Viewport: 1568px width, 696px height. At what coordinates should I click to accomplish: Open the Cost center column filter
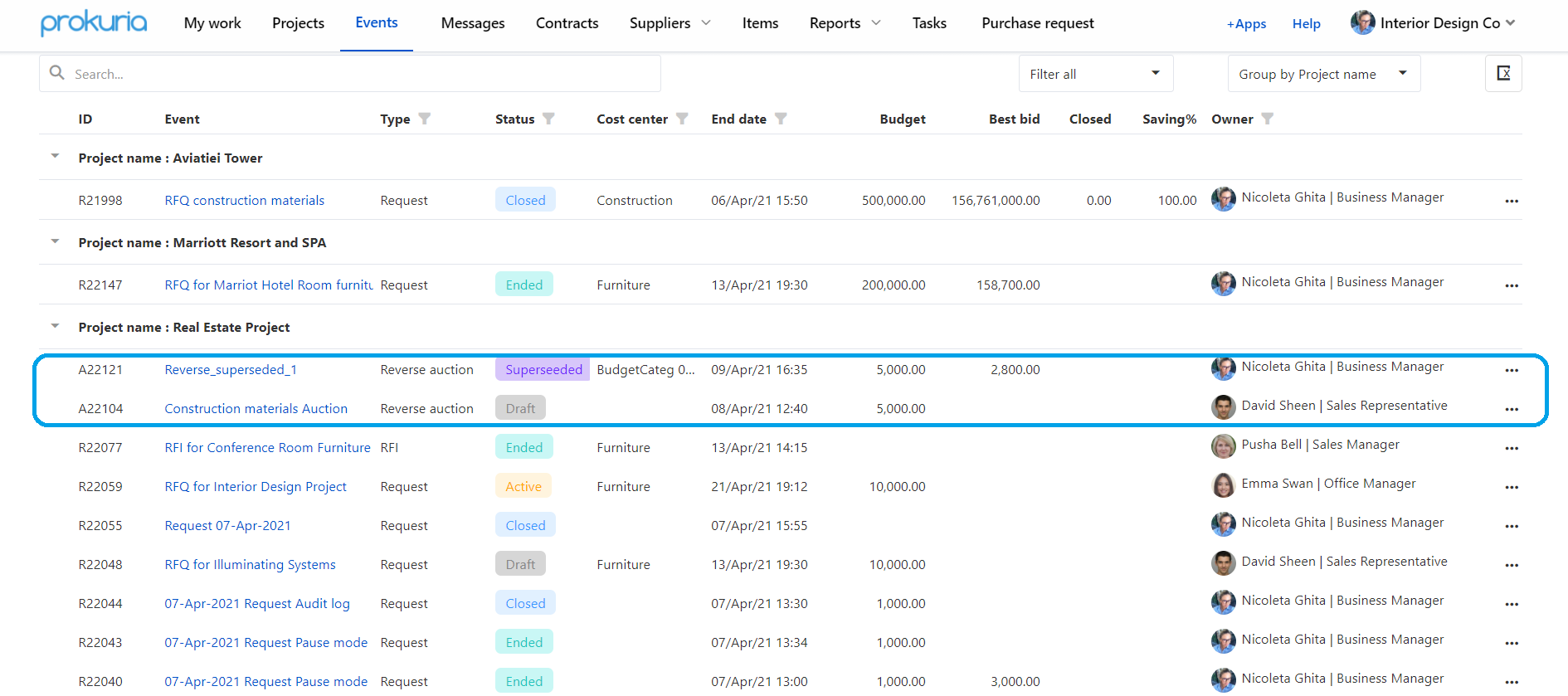point(682,119)
